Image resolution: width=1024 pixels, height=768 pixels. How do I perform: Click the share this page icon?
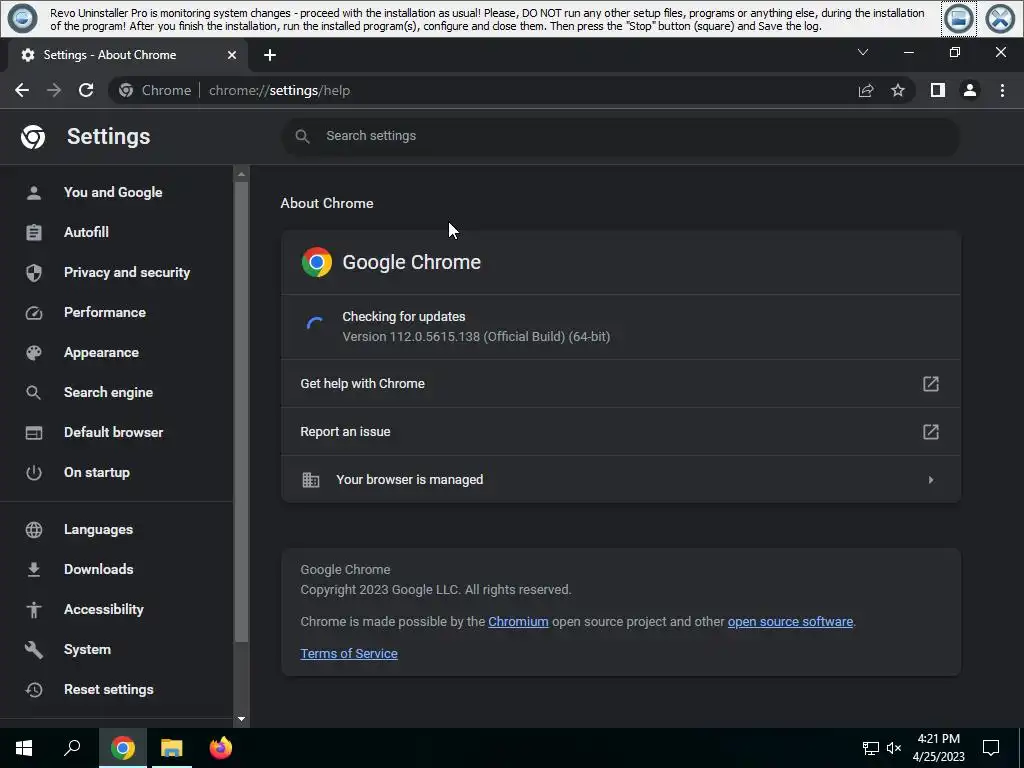[x=866, y=90]
